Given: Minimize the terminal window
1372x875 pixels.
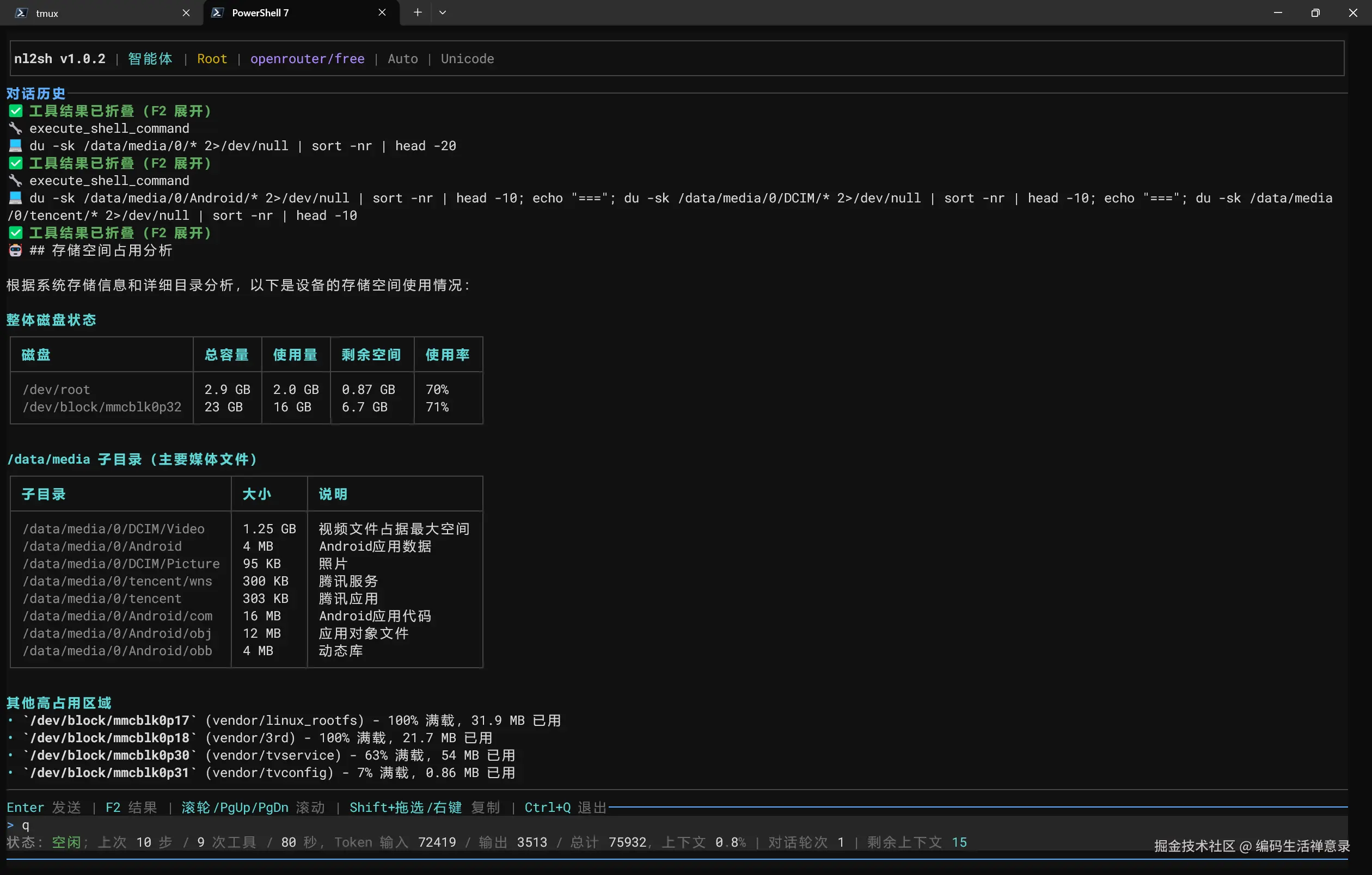Looking at the screenshot, I should pos(1278,13).
